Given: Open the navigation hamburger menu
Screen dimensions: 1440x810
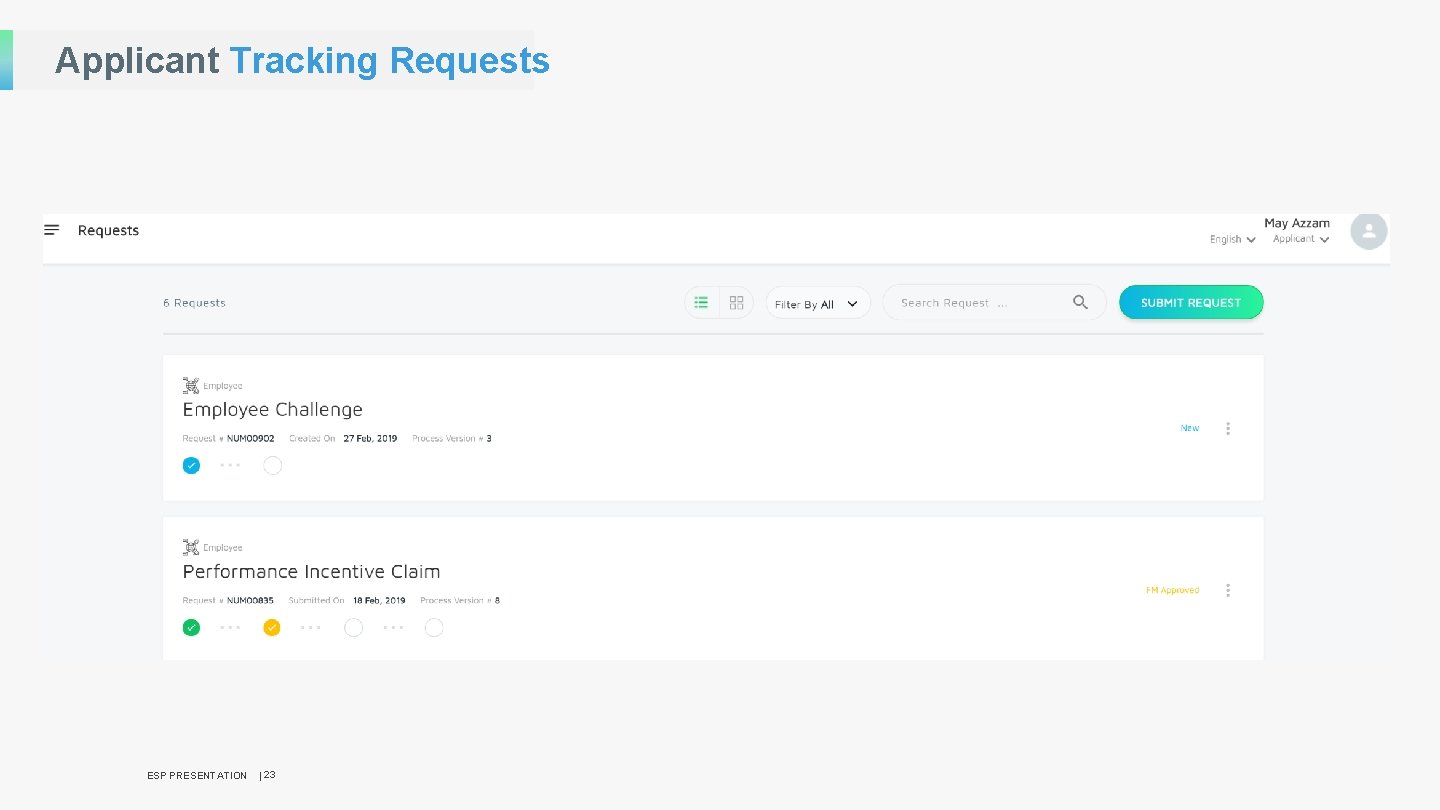Looking at the screenshot, I should tap(52, 230).
